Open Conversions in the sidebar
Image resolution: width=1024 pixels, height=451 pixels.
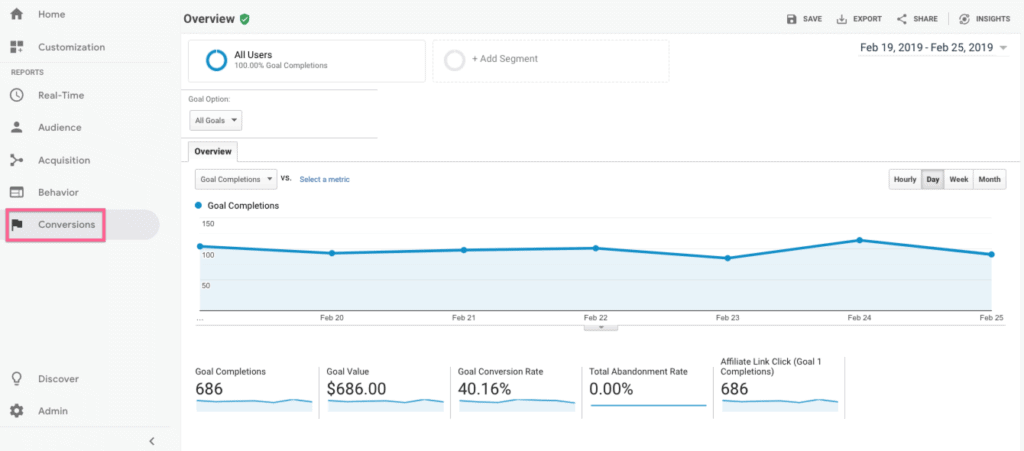[x=66, y=225]
